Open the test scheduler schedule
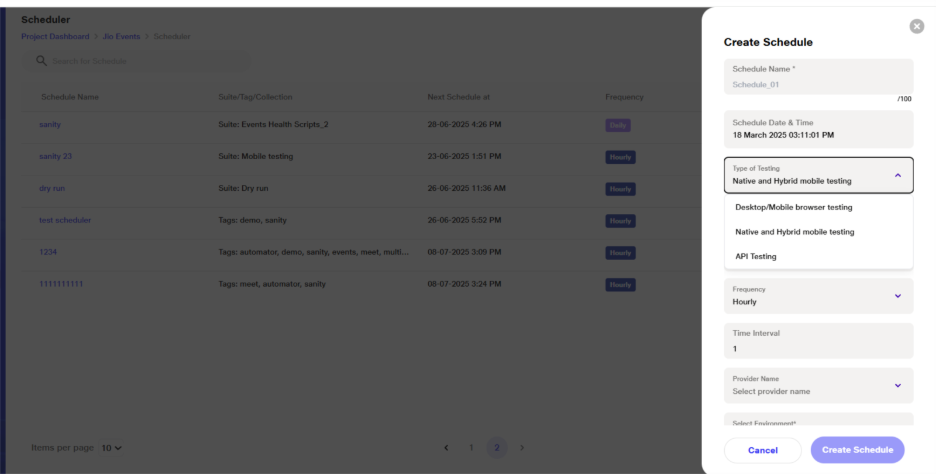This screenshot has width=936, height=474. click(x=65, y=220)
